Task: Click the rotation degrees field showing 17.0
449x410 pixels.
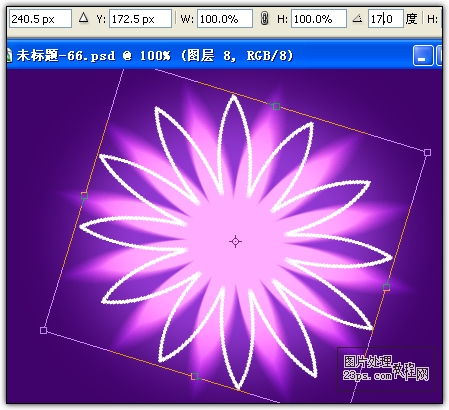Action: click(386, 19)
